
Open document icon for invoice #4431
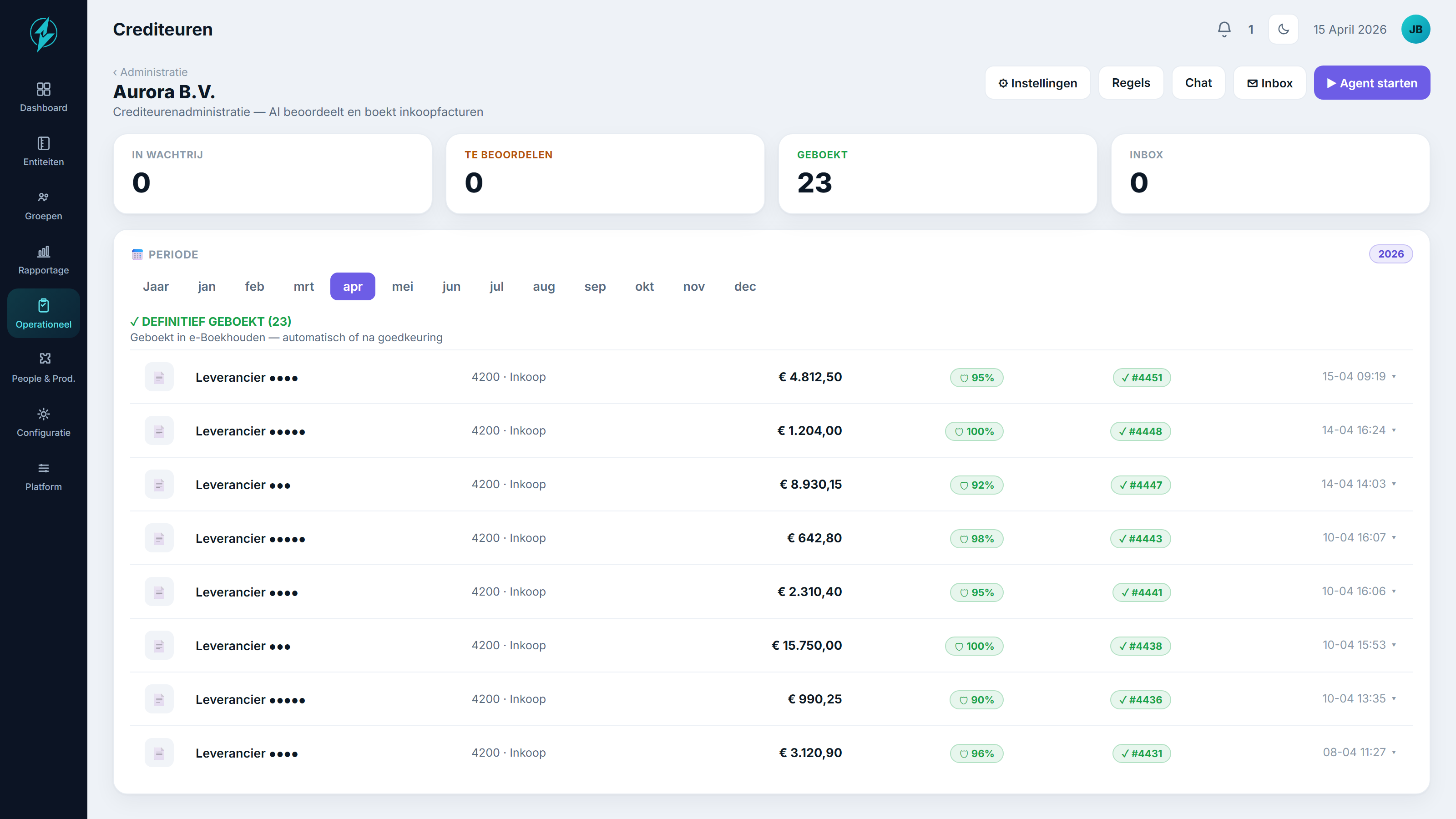[x=159, y=753]
